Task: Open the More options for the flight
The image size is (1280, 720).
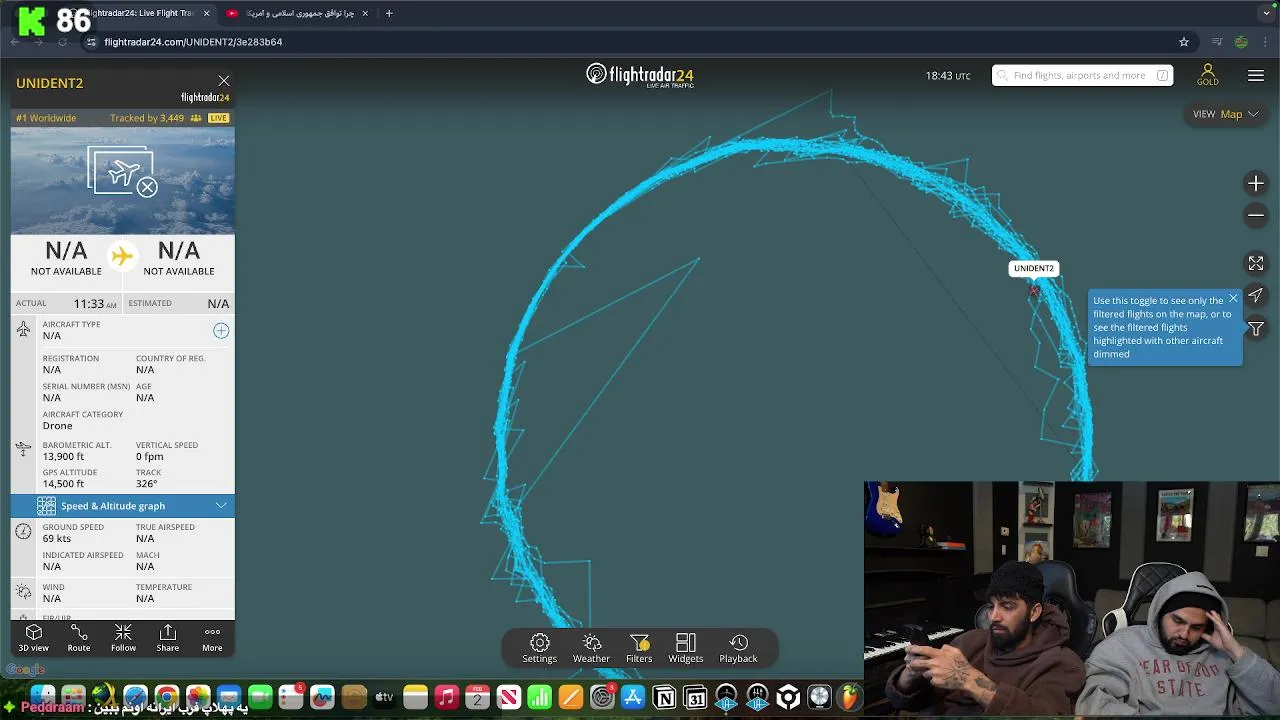Action: point(212,638)
